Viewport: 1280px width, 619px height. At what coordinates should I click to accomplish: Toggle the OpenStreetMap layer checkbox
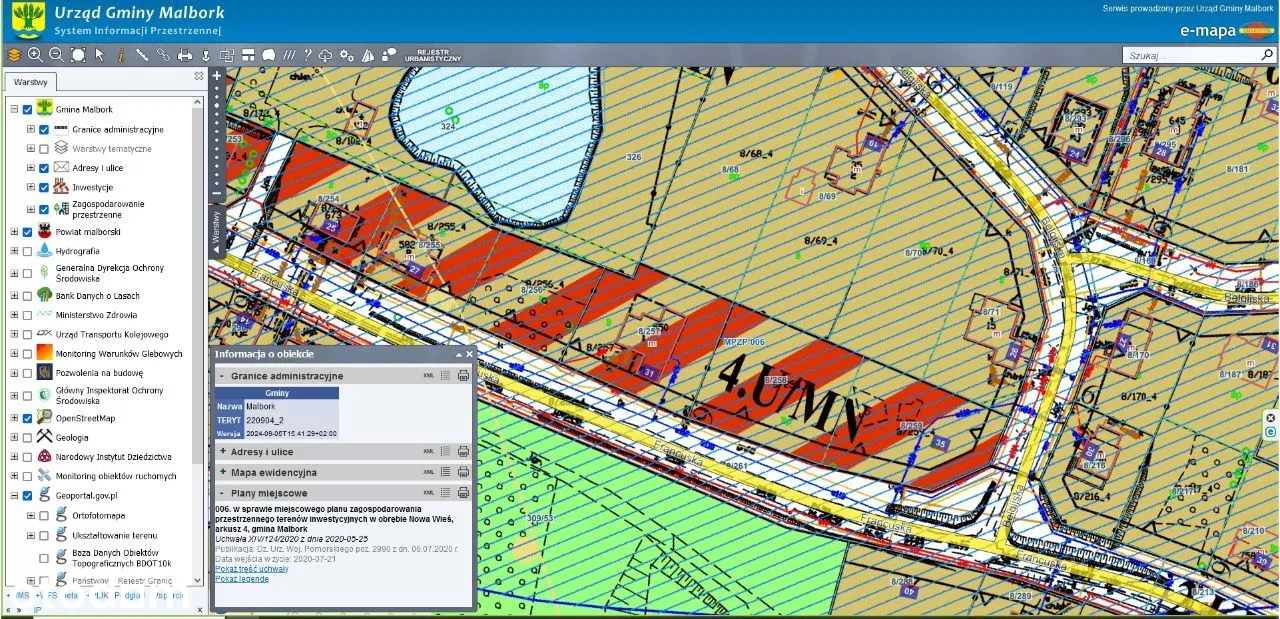point(27,418)
